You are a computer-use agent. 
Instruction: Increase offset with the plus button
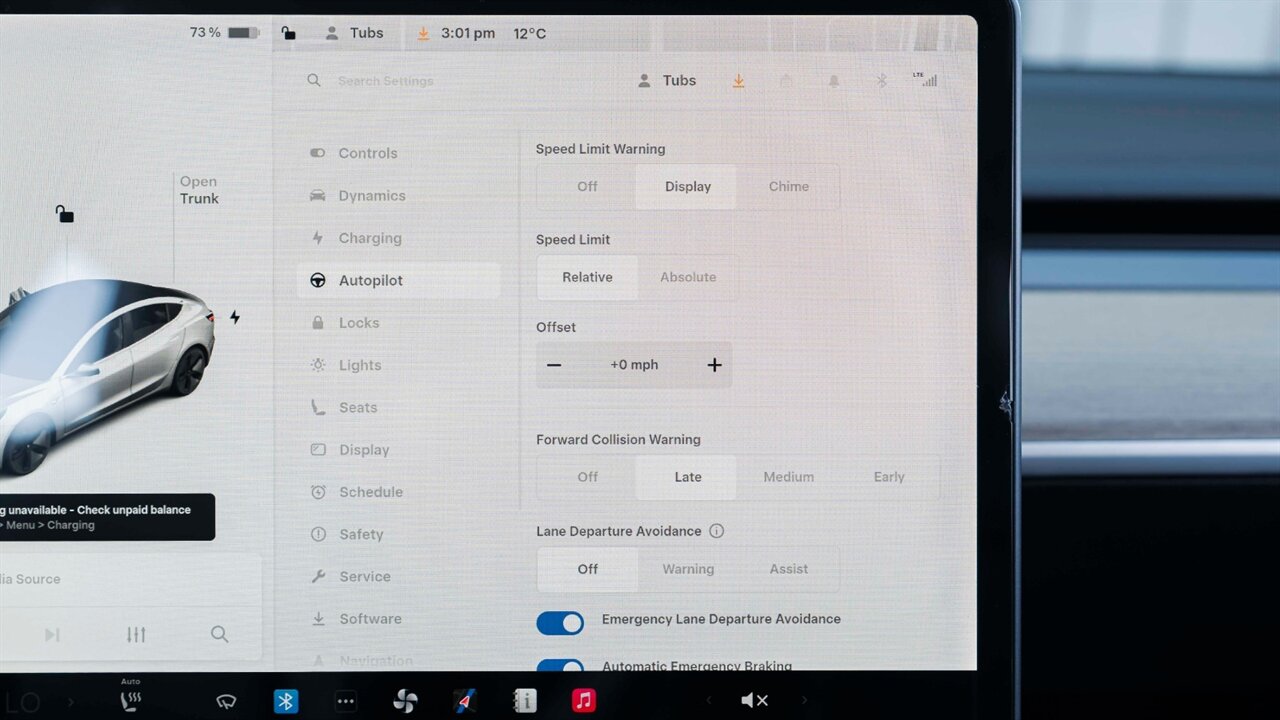point(714,365)
